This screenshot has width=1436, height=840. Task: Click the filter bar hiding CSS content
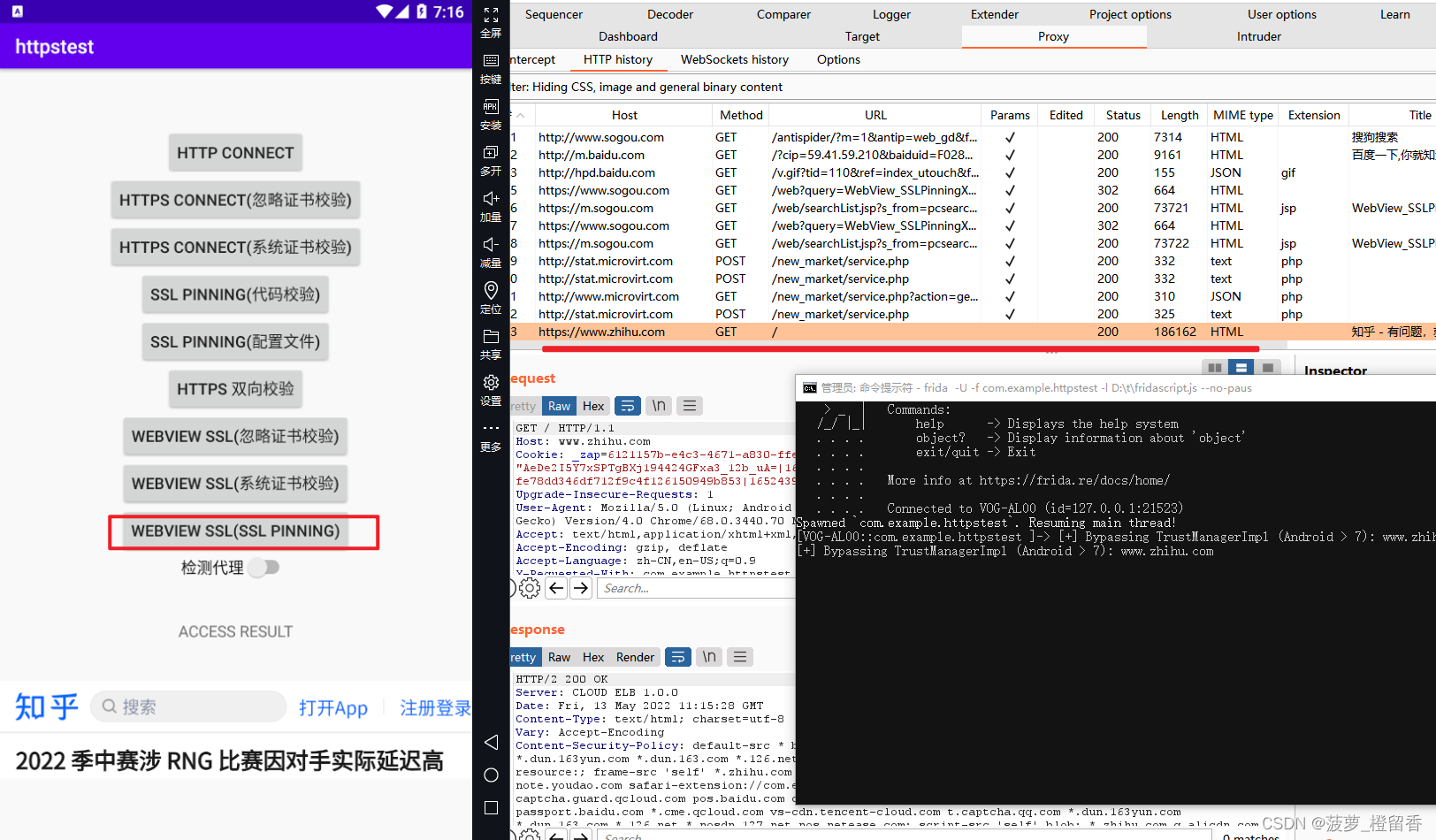click(x=973, y=87)
